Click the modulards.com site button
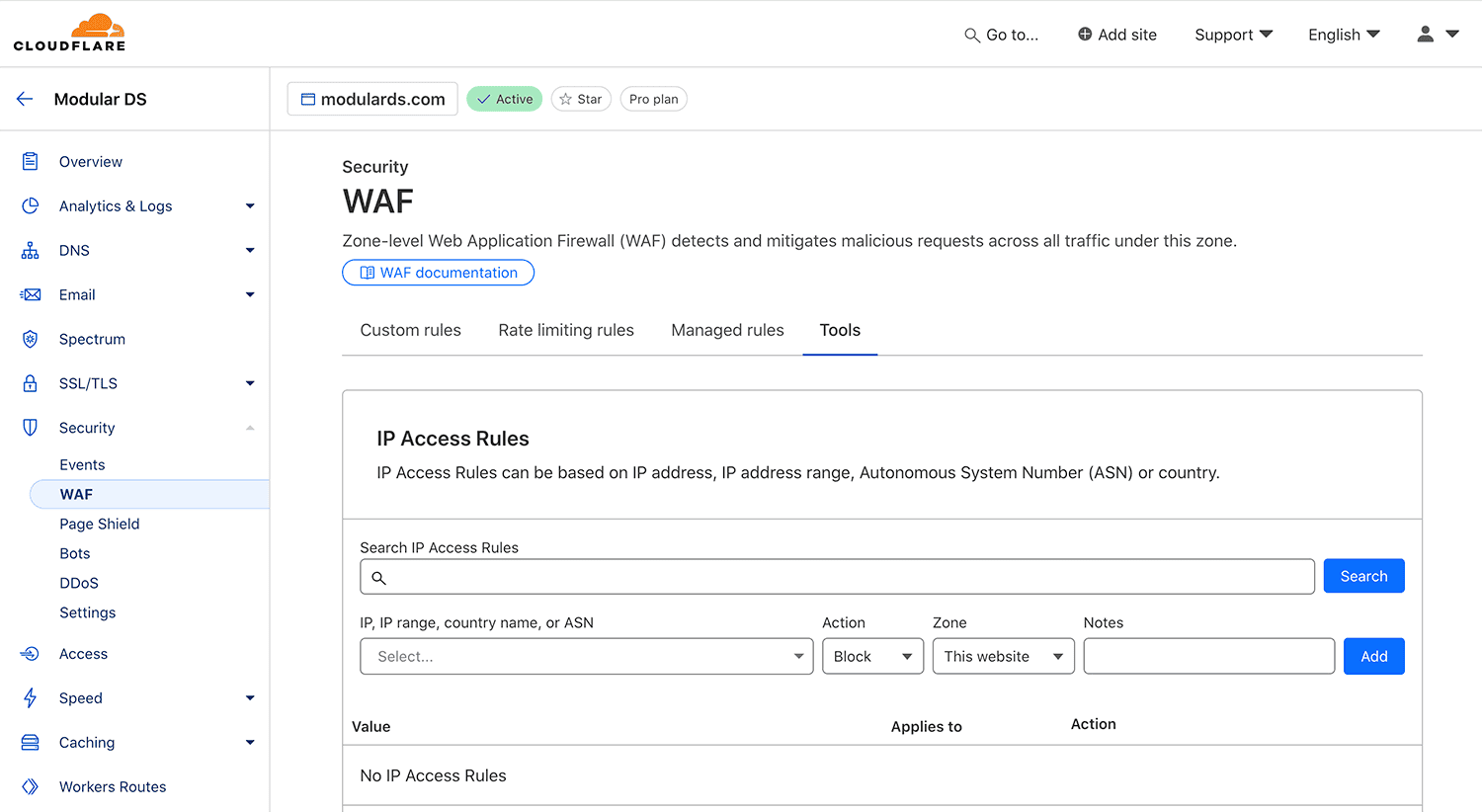Viewport: 1482px width, 812px height. pyautogui.click(x=372, y=99)
